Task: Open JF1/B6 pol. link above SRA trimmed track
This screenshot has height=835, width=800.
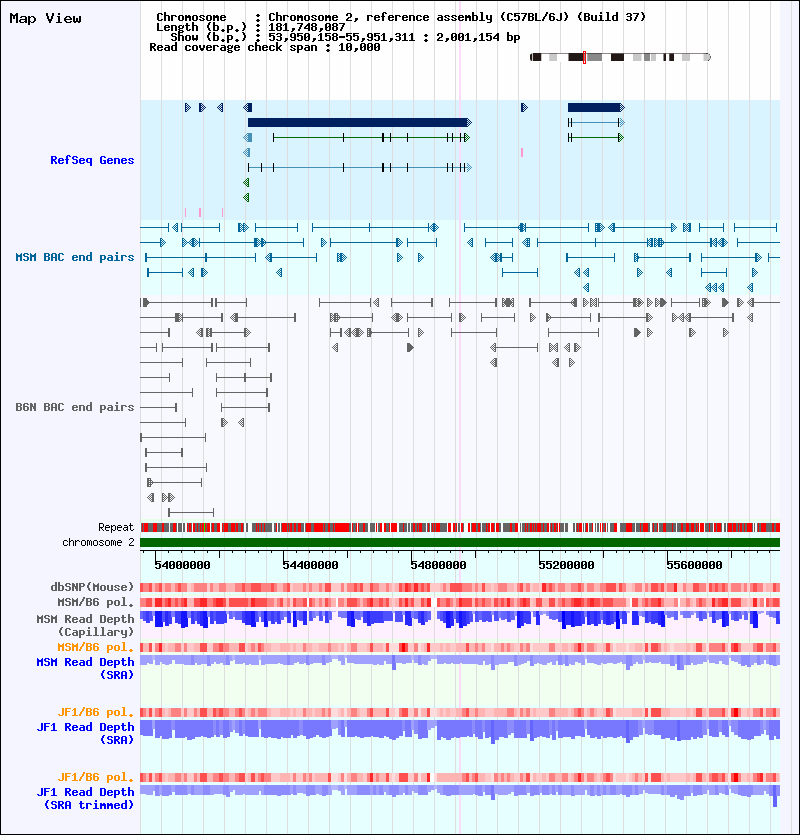Action: (96, 777)
